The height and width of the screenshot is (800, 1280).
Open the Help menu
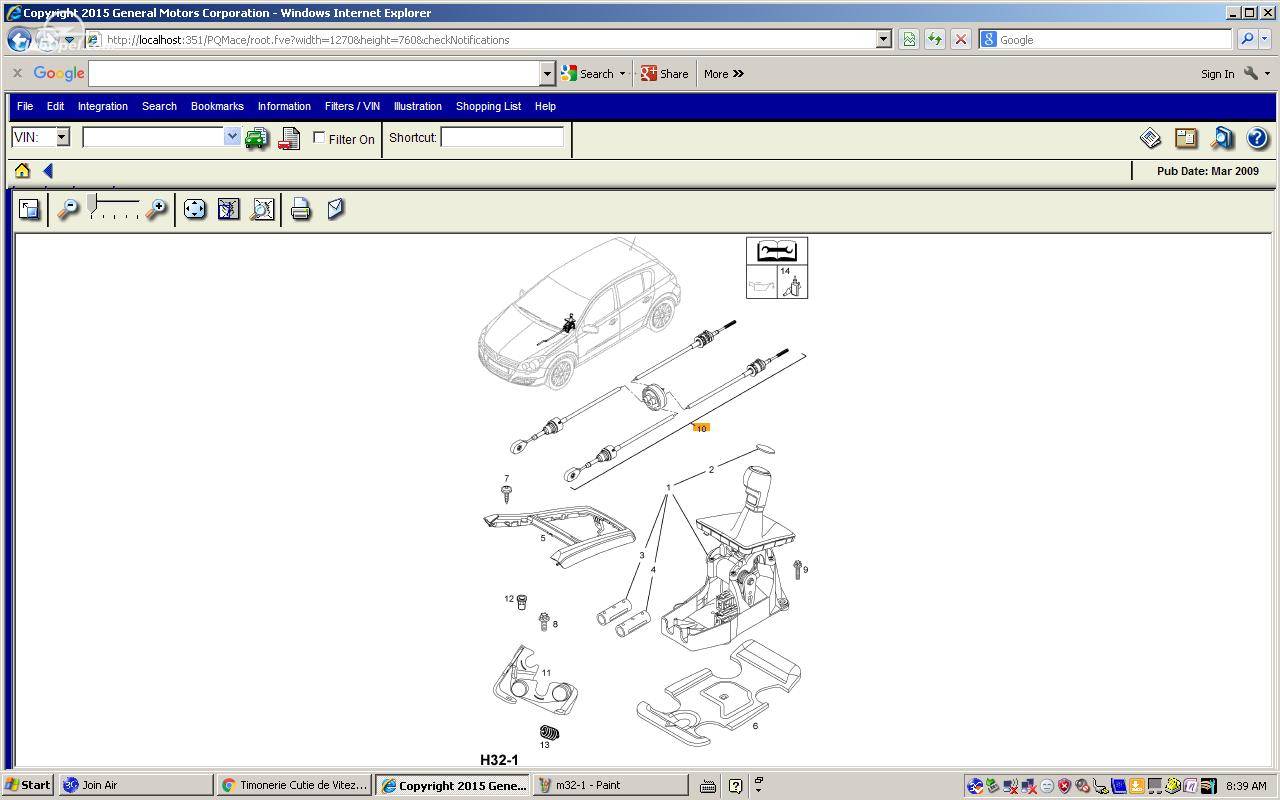click(545, 106)
